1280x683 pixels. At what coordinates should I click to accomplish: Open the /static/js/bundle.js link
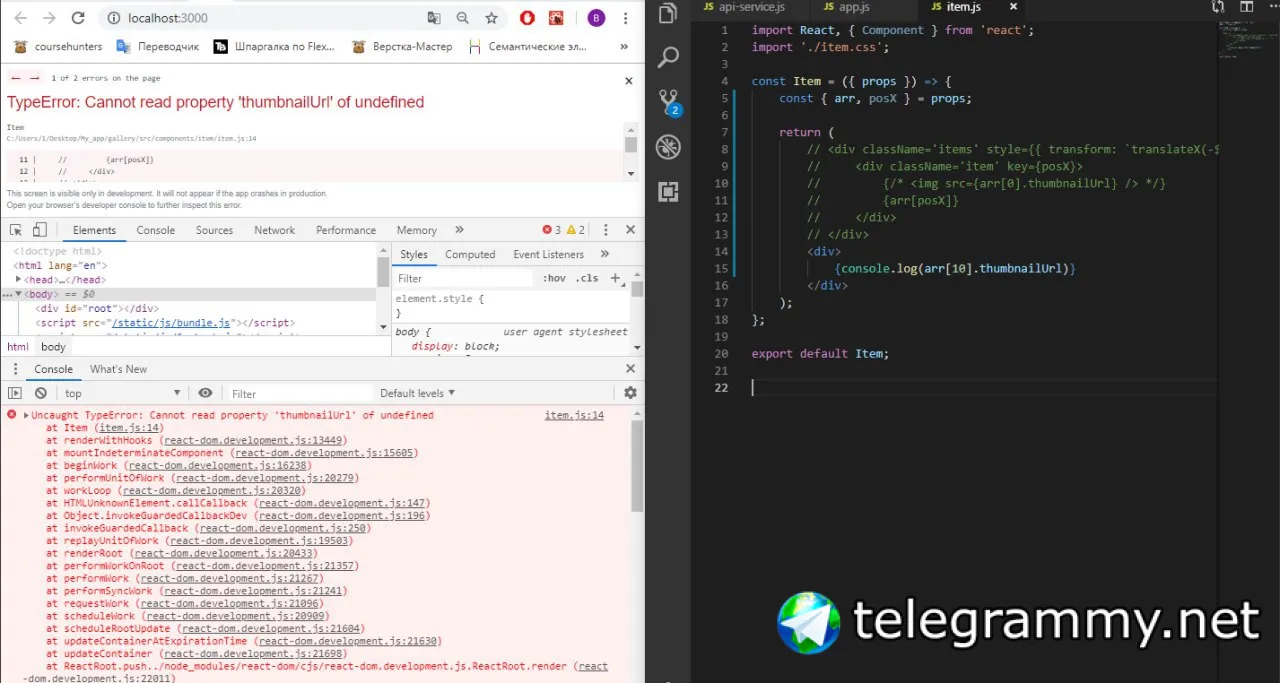[171, 323]
